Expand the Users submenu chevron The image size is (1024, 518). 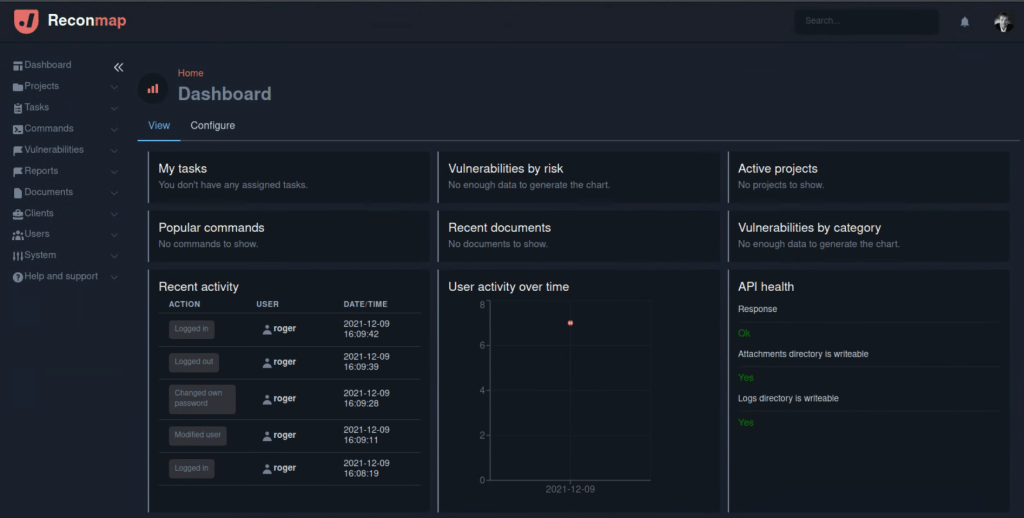click(x=114, y=235)
